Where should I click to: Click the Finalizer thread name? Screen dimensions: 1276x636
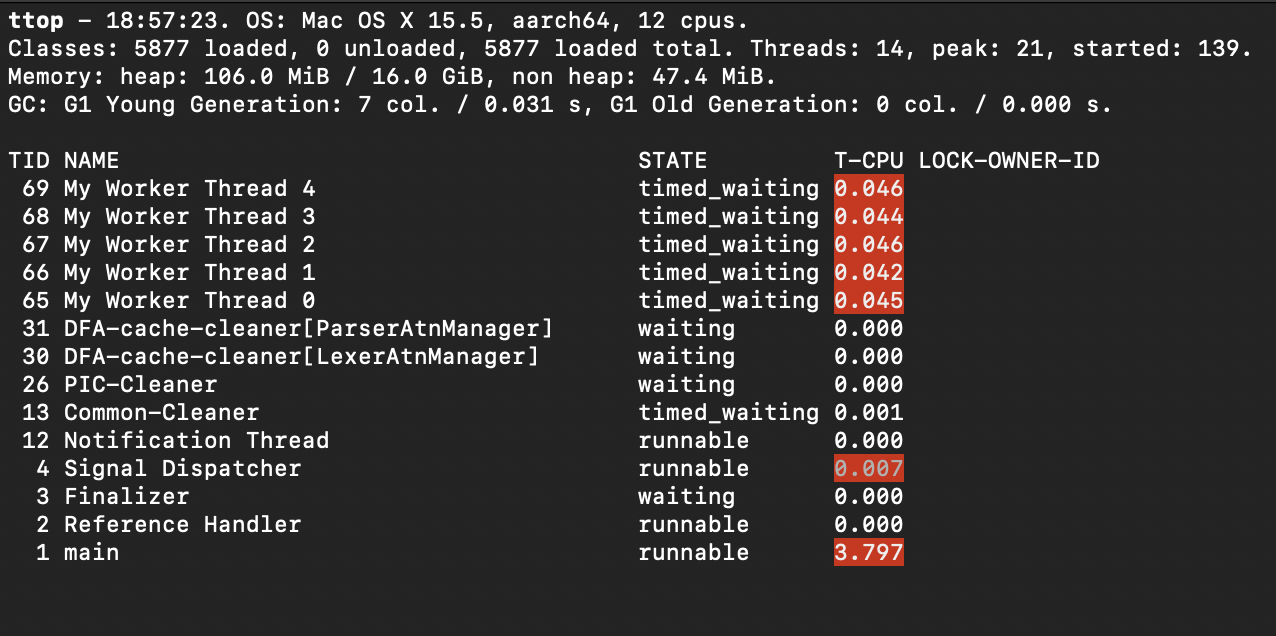126,497
